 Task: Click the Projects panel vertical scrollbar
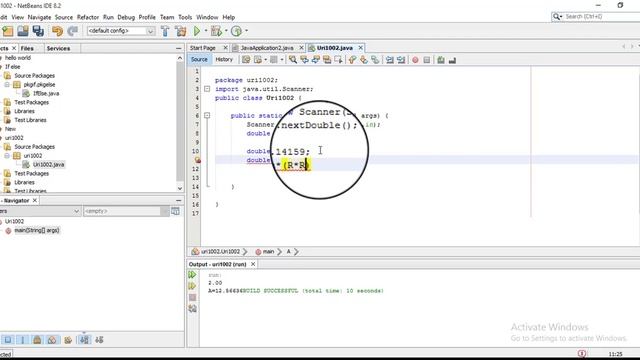pyautogui.click(x=180, y=122)
